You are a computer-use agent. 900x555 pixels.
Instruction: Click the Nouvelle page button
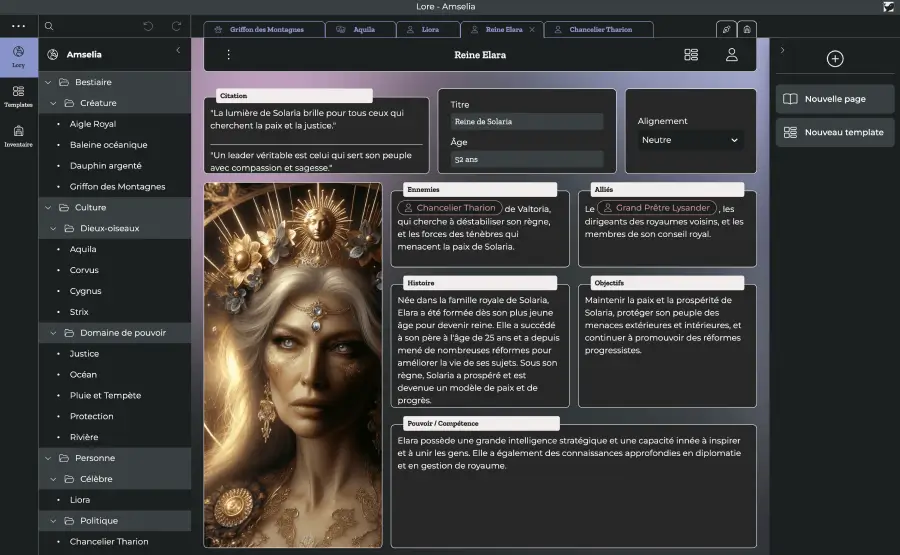point(835,99)
